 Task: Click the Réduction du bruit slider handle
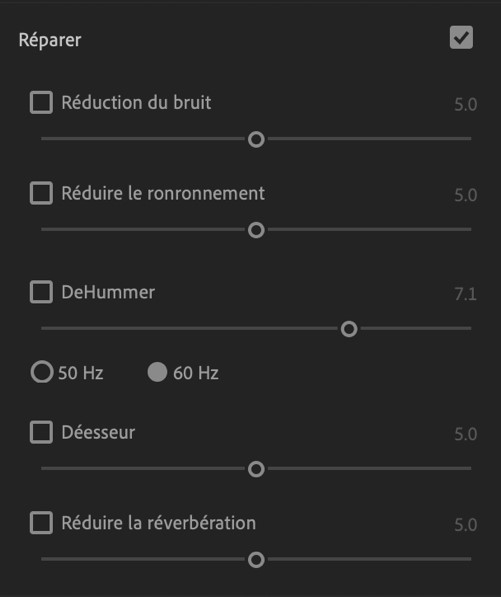[256, 139]
